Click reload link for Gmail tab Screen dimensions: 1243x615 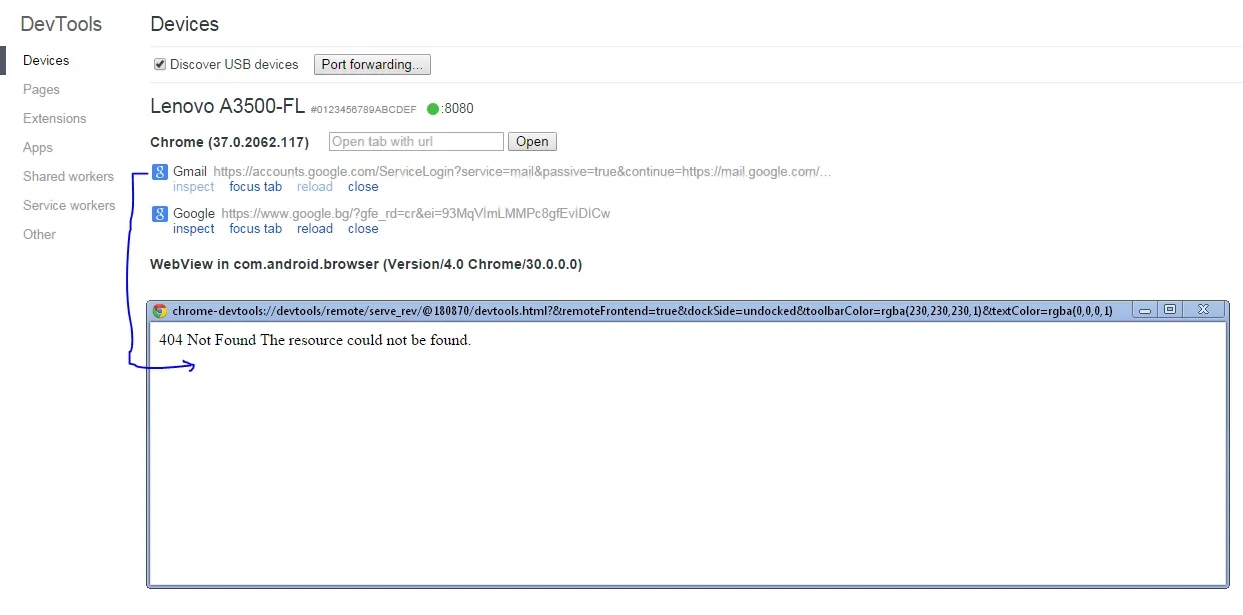pyautogui.click(x=315, y=187)
